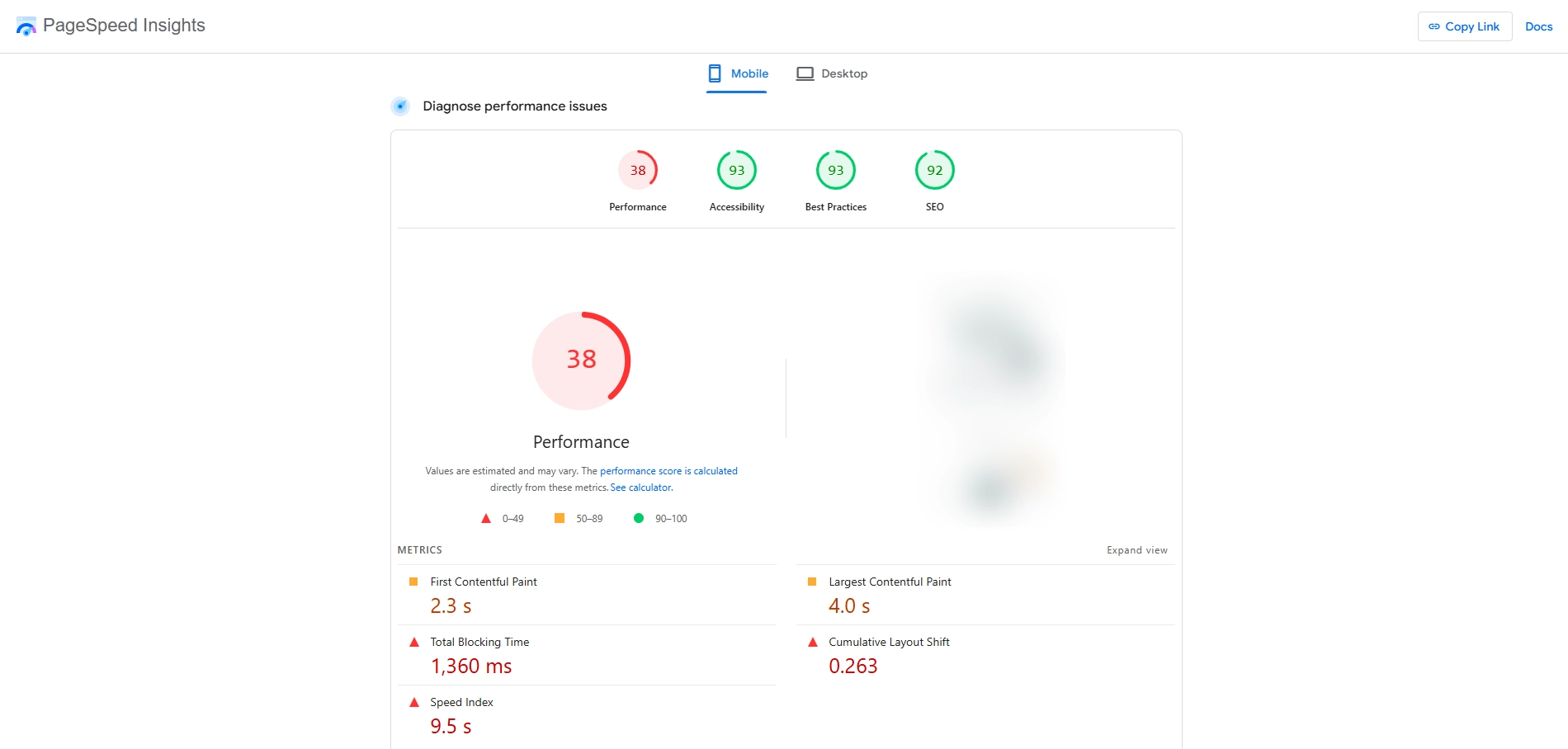This screenshot has height=749, width=1568.
Task: Click the SEO gauge showing 92
Action: [935, 170]
